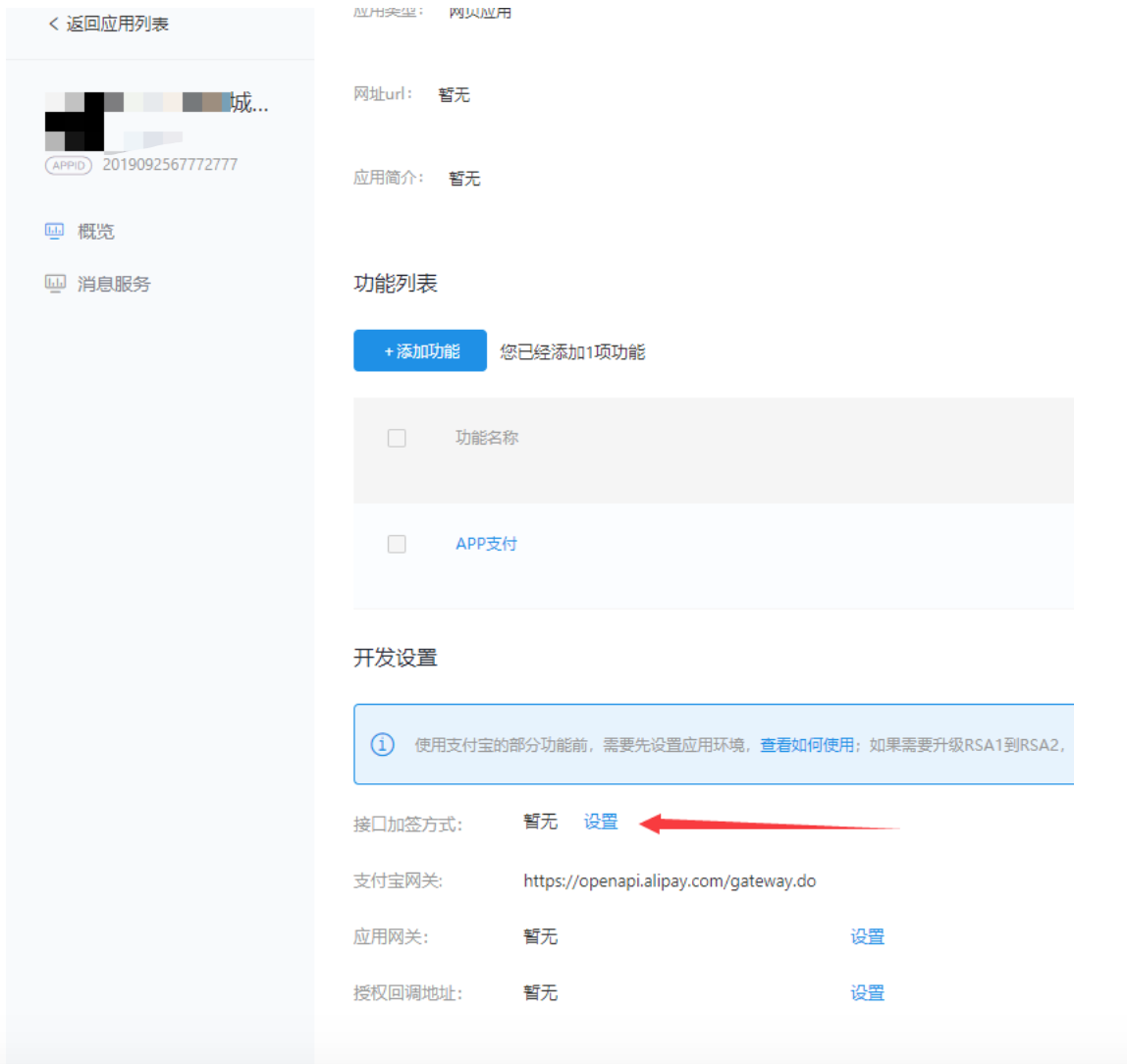
Task: Click the 应用简介 label
Action: [389, 178]
